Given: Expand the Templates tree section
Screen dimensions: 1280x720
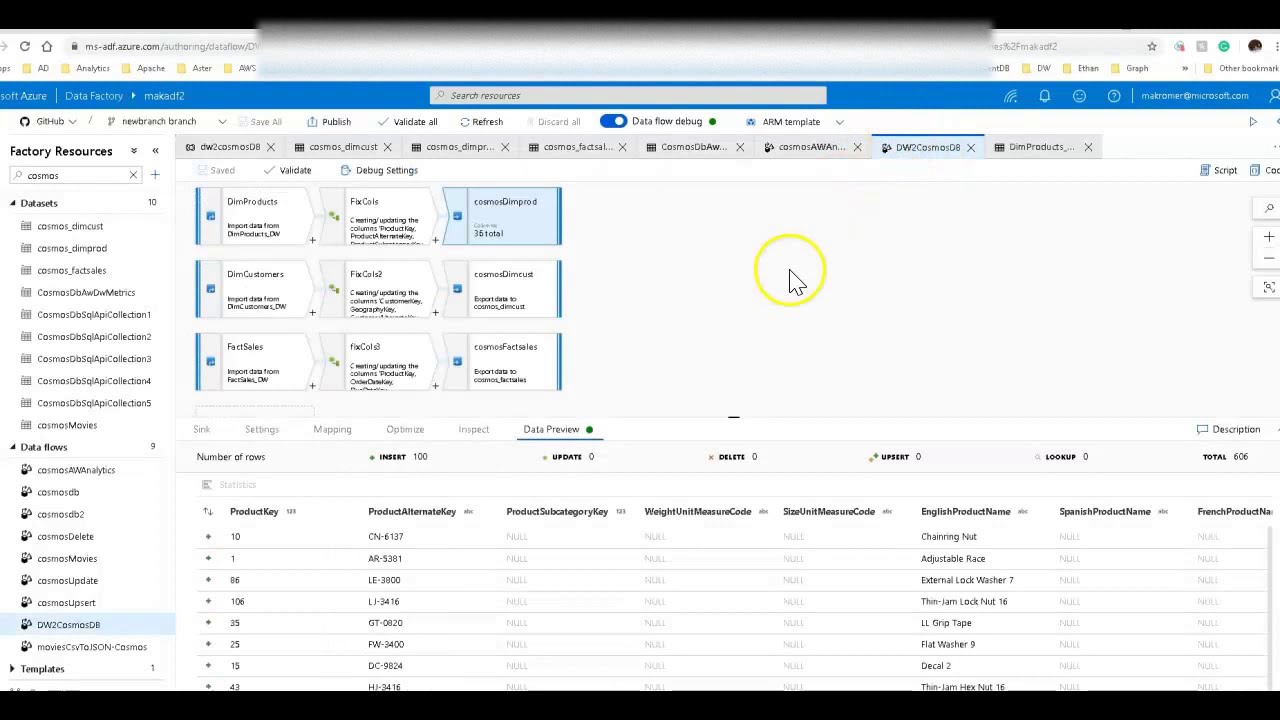Looking at the screenshot, I should coord(13,669).
